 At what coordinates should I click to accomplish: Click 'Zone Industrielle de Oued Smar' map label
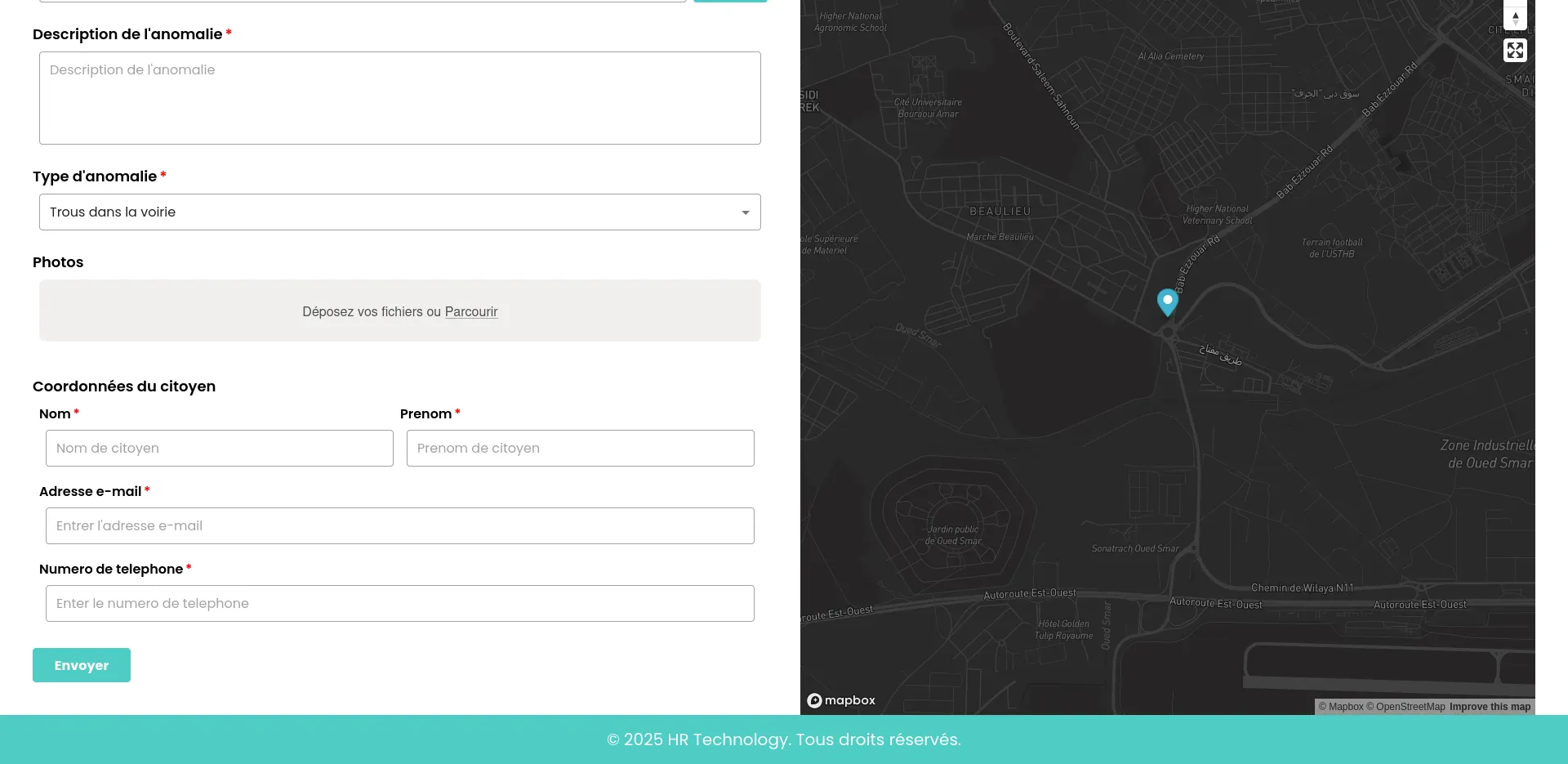coord(1488,454)
